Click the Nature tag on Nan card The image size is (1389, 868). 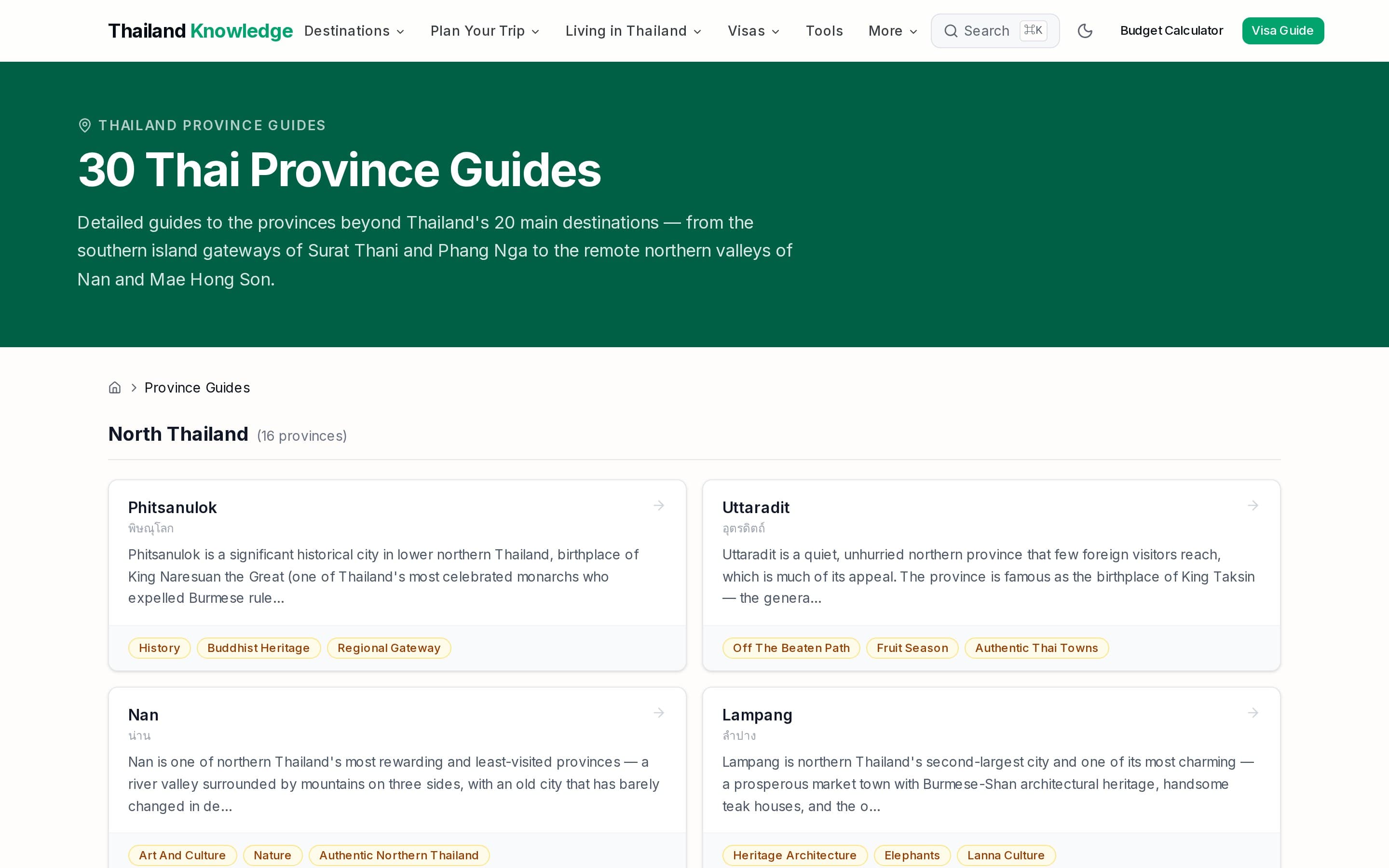272,855
